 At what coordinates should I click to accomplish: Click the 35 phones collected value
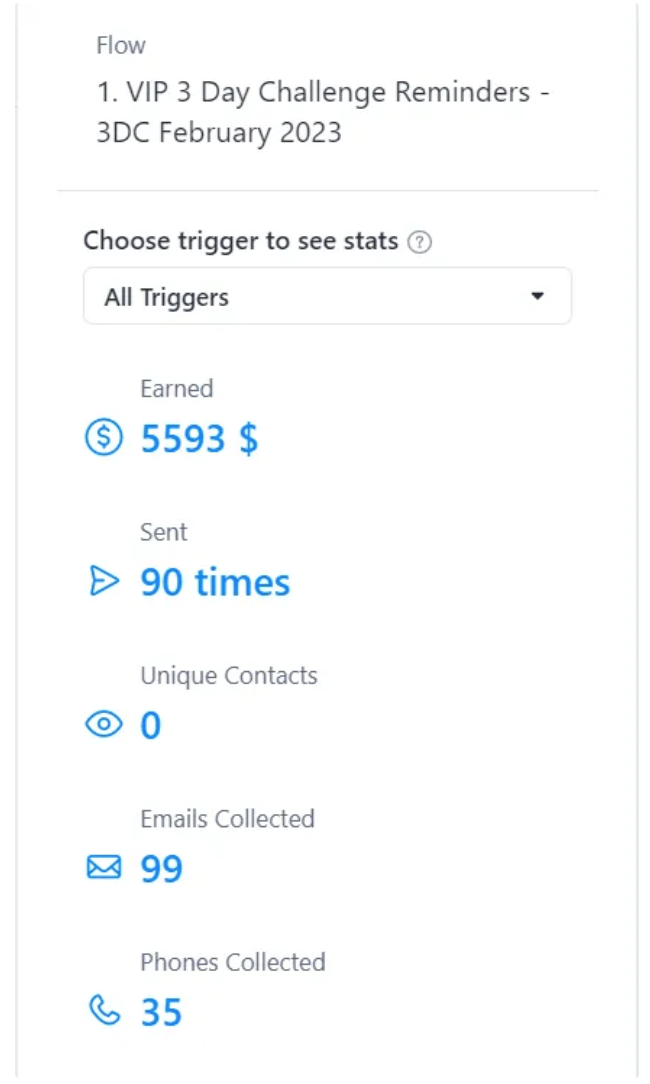coord(161,1012)
